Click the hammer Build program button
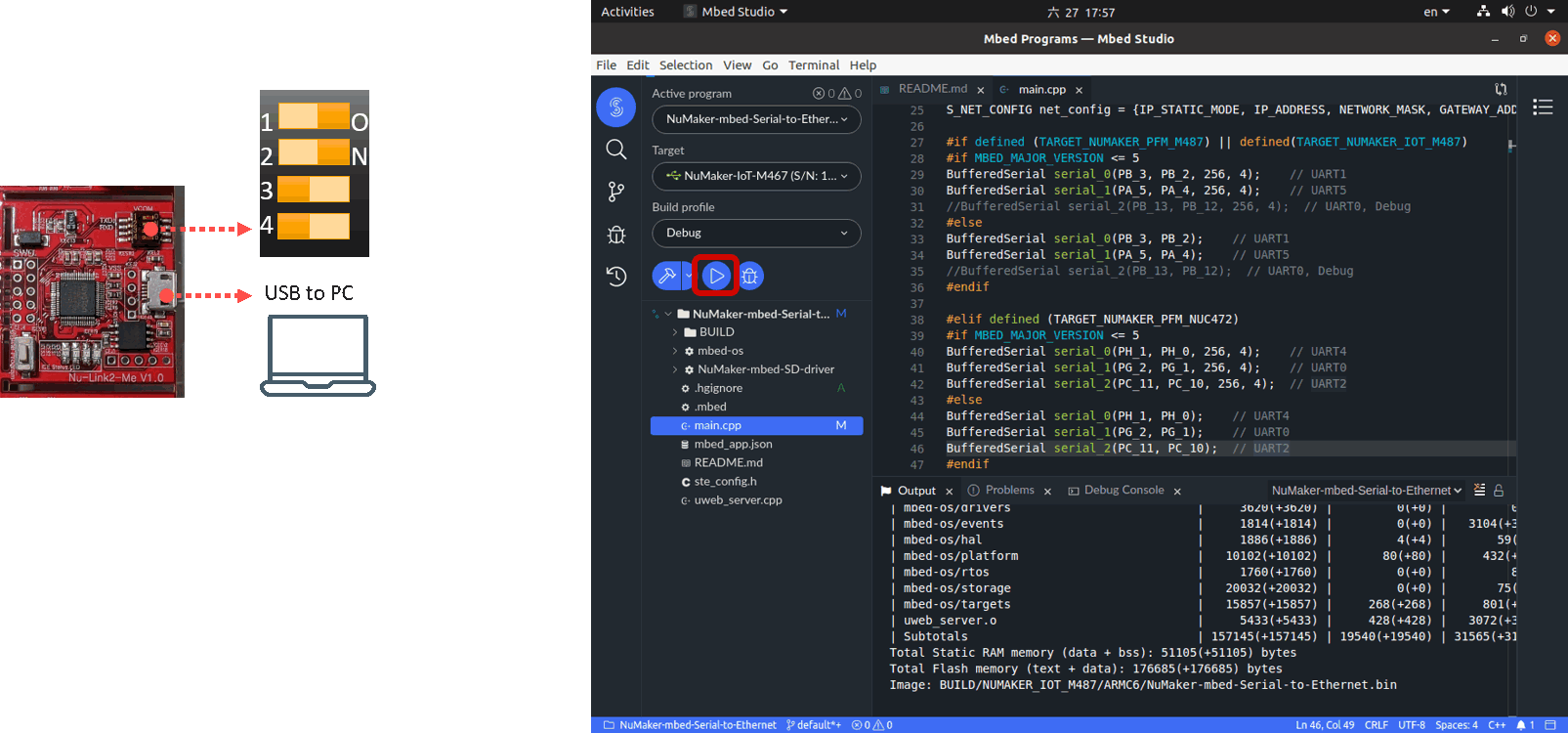 667,276
